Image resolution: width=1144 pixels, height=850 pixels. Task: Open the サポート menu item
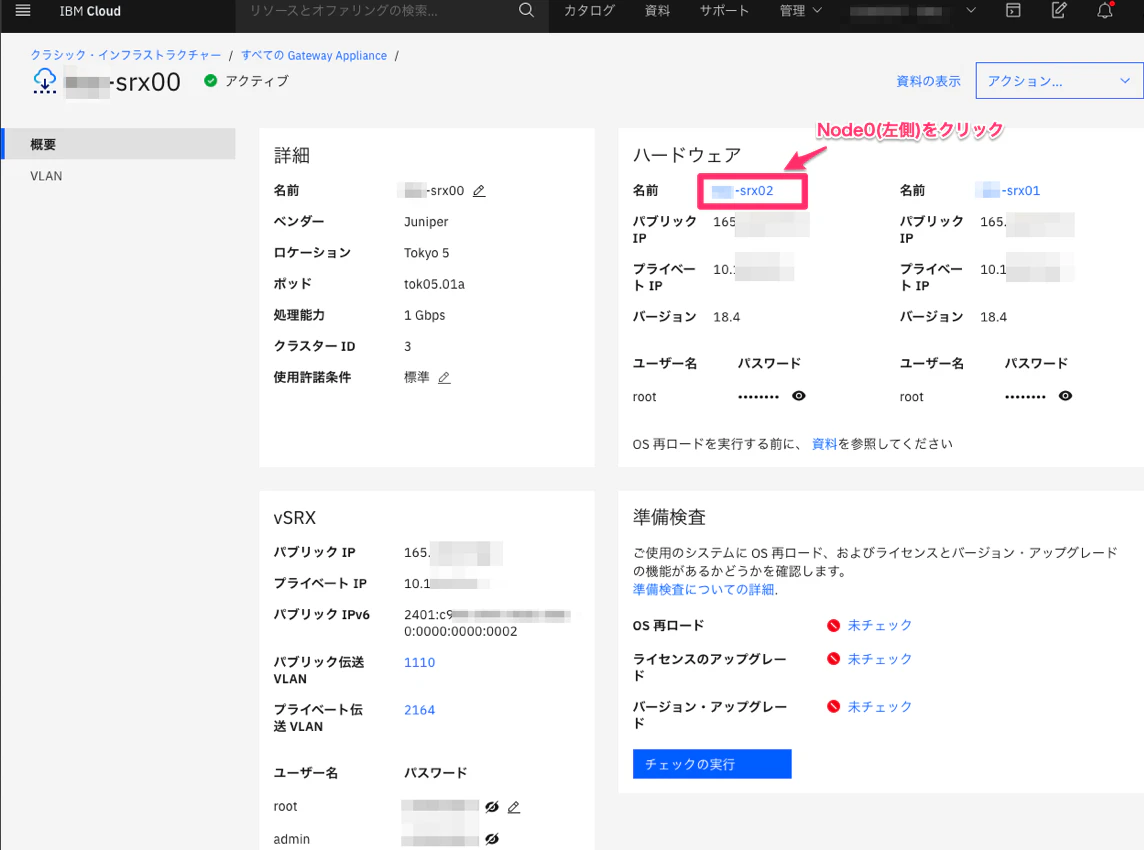[x=724, y=11]
